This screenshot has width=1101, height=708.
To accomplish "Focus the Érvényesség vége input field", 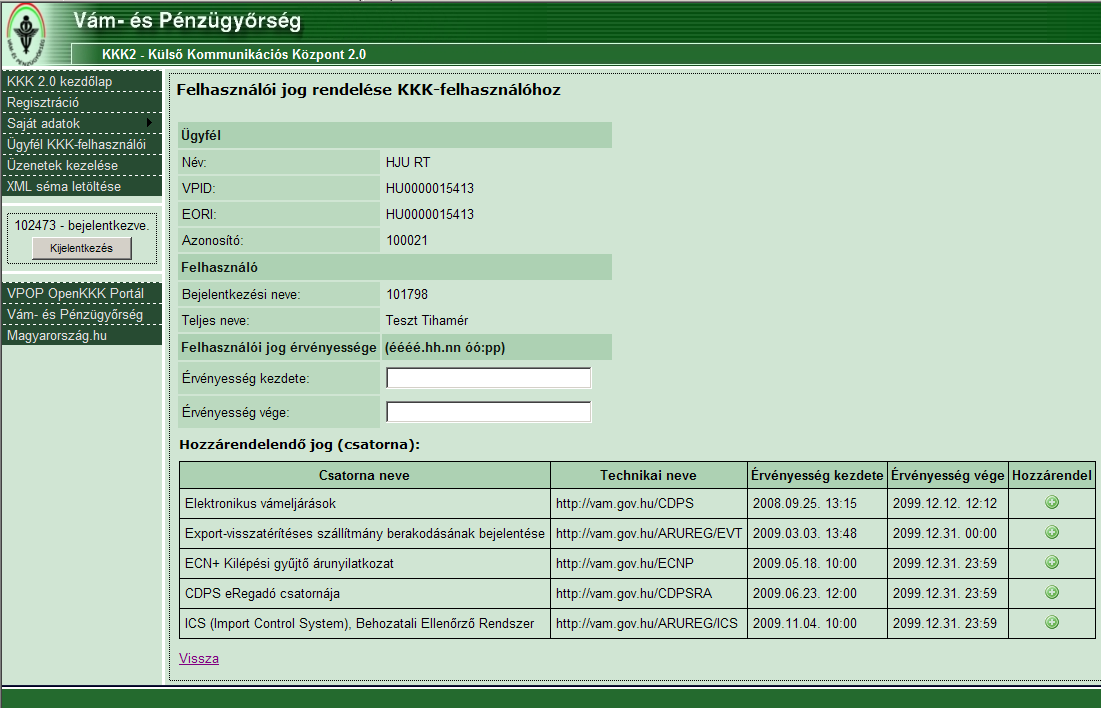I will coord(489,412).
